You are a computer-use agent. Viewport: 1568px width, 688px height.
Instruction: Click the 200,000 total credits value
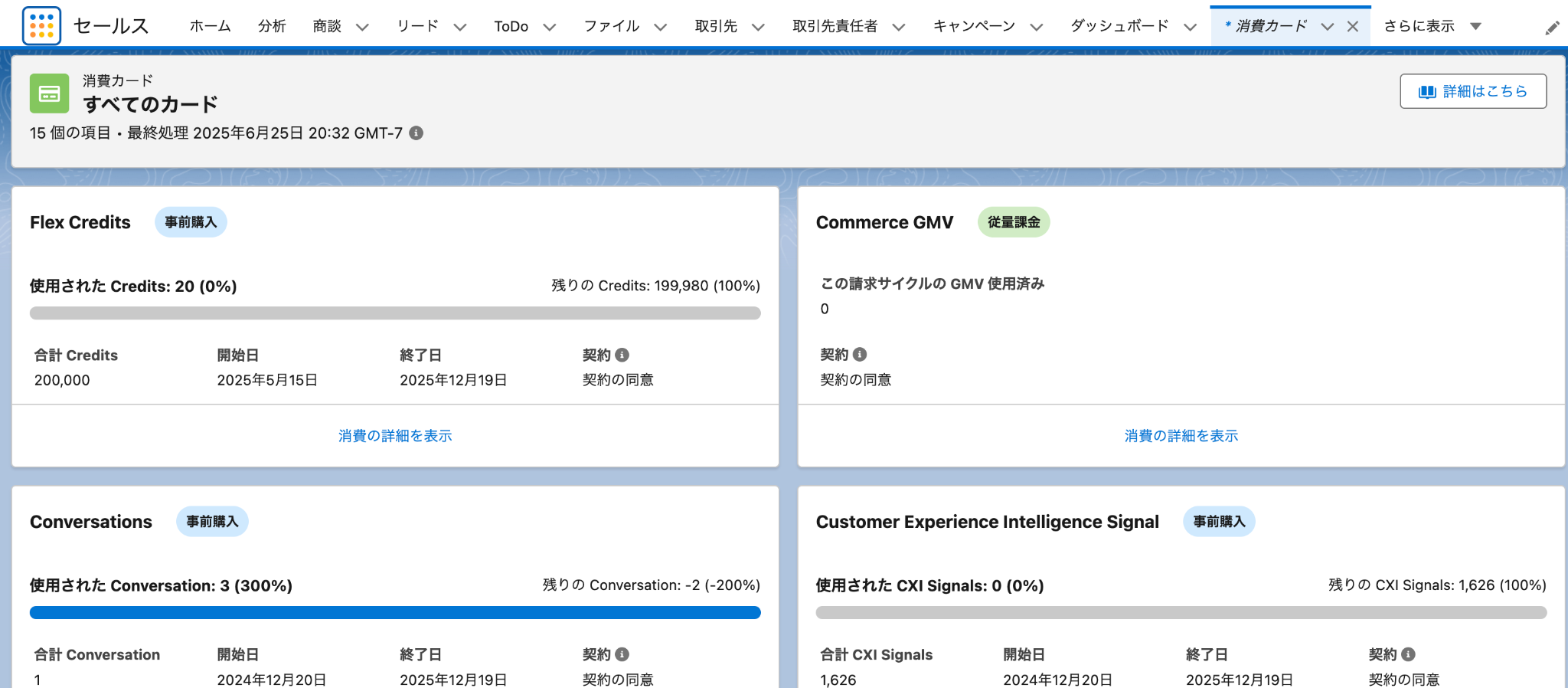(x=62, y=380)
